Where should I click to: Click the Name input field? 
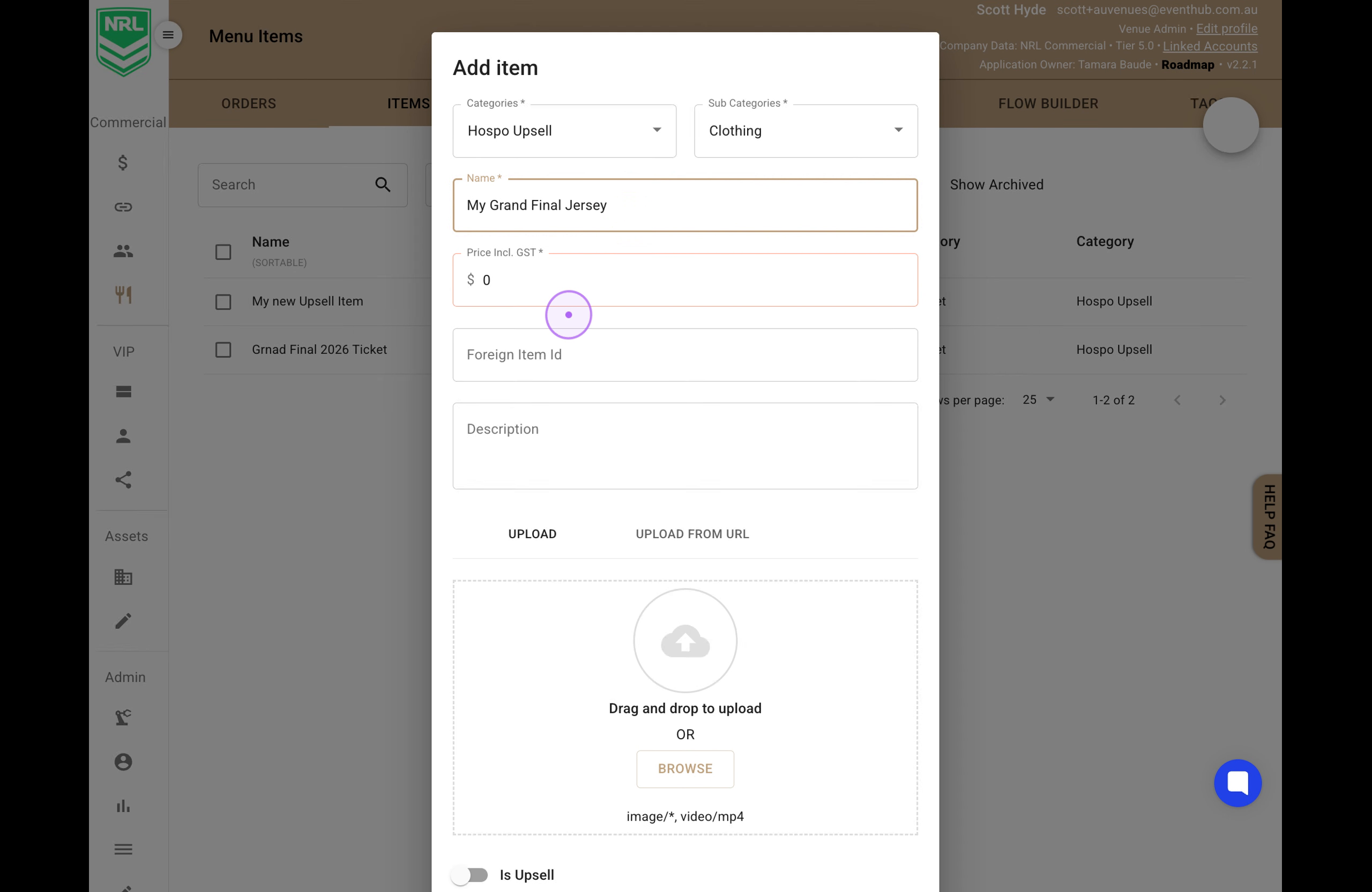point(685,205)
